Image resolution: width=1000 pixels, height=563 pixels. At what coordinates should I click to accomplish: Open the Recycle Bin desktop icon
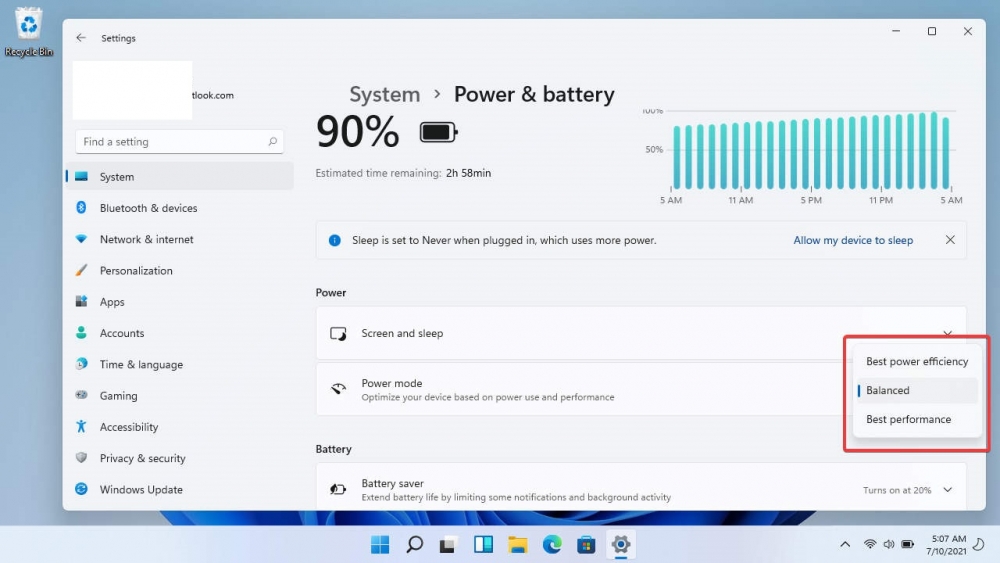[29, 29]
